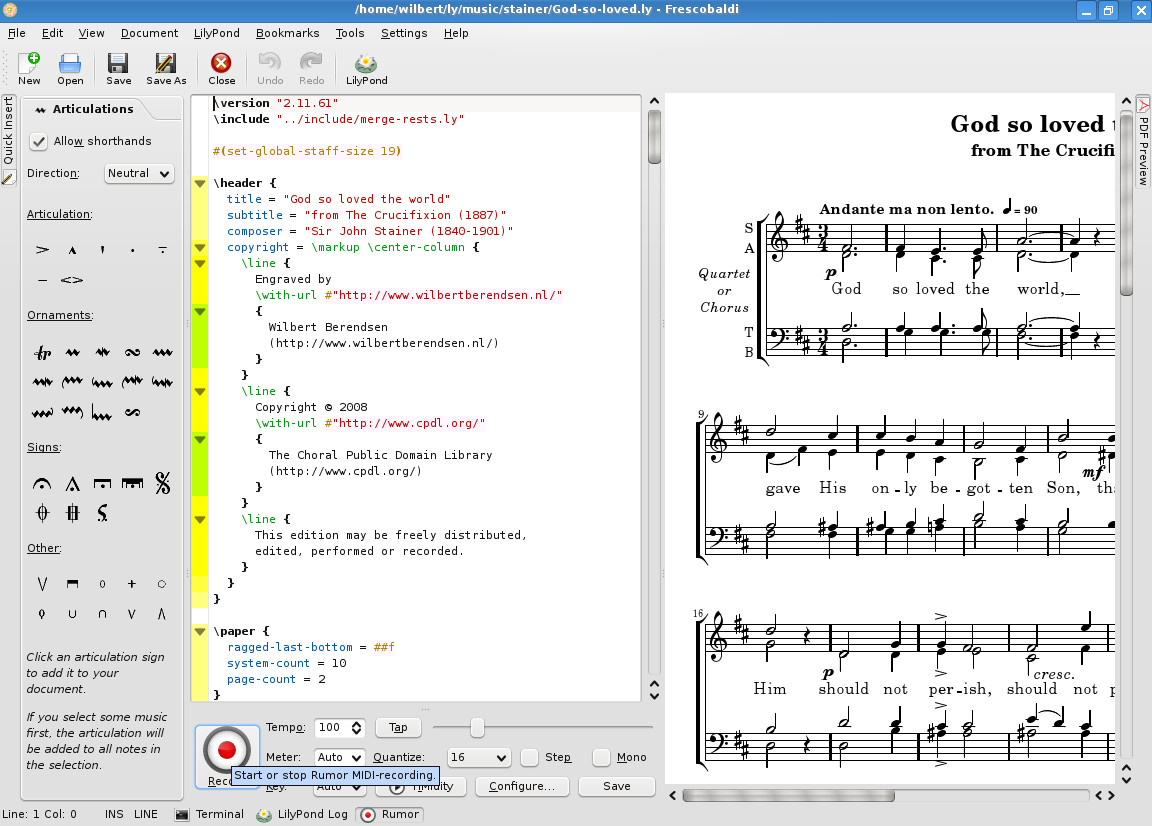Screen dimensions: 1152x826
Task: Insert the varcoda sign
Action: click(72, 513)
